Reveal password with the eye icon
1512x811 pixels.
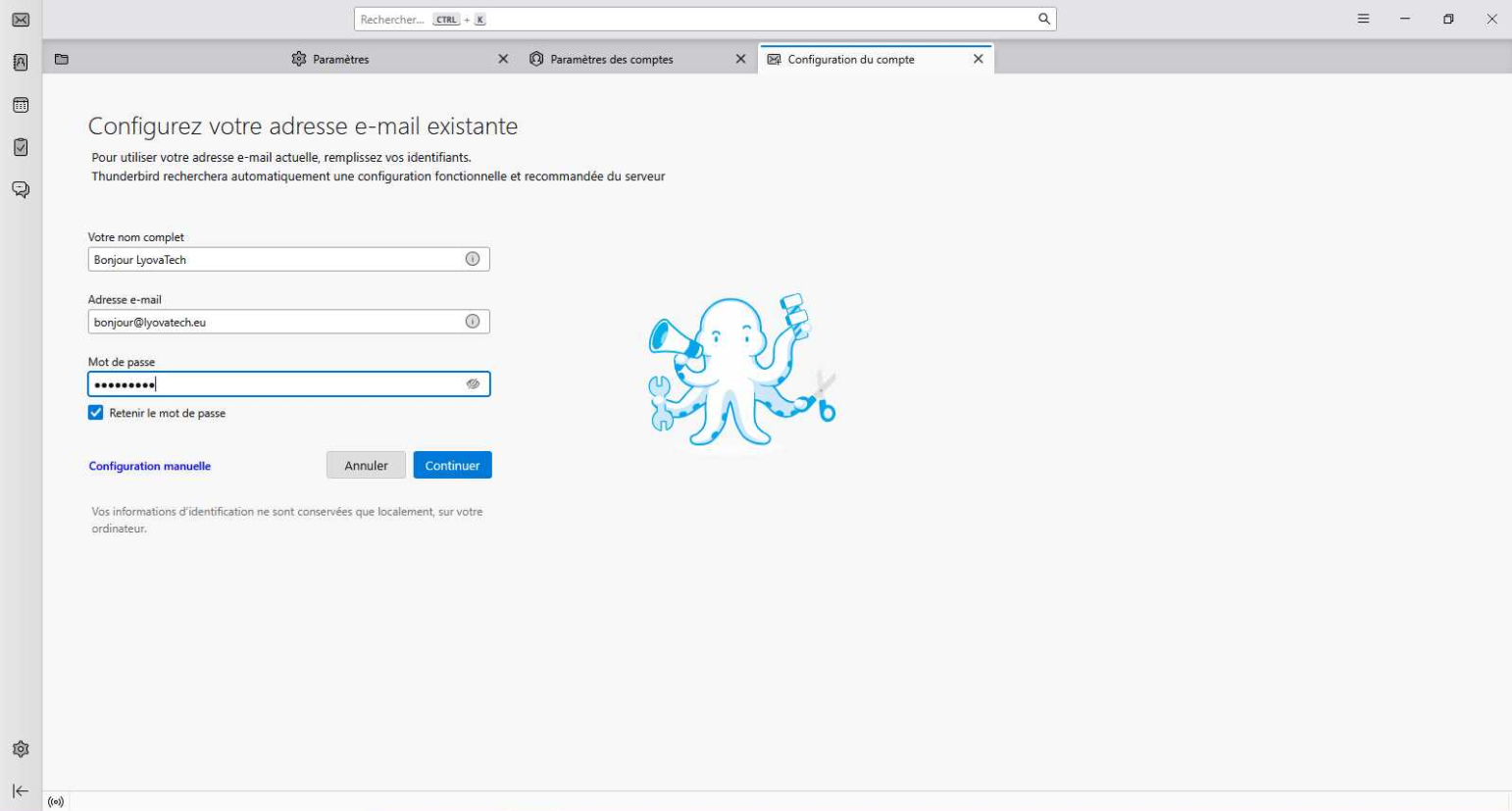pyautogui.click(x=473, y=384)
